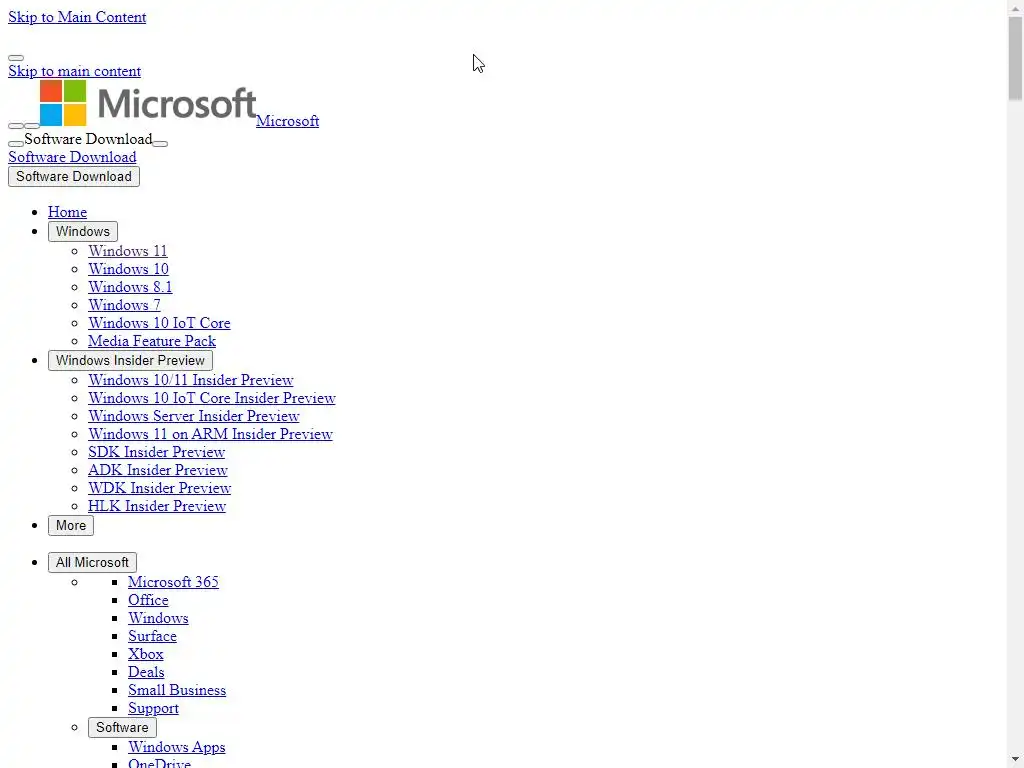Expand the Windows menu button
This screenshot has width=1024, height=768.
click(83, 231)
